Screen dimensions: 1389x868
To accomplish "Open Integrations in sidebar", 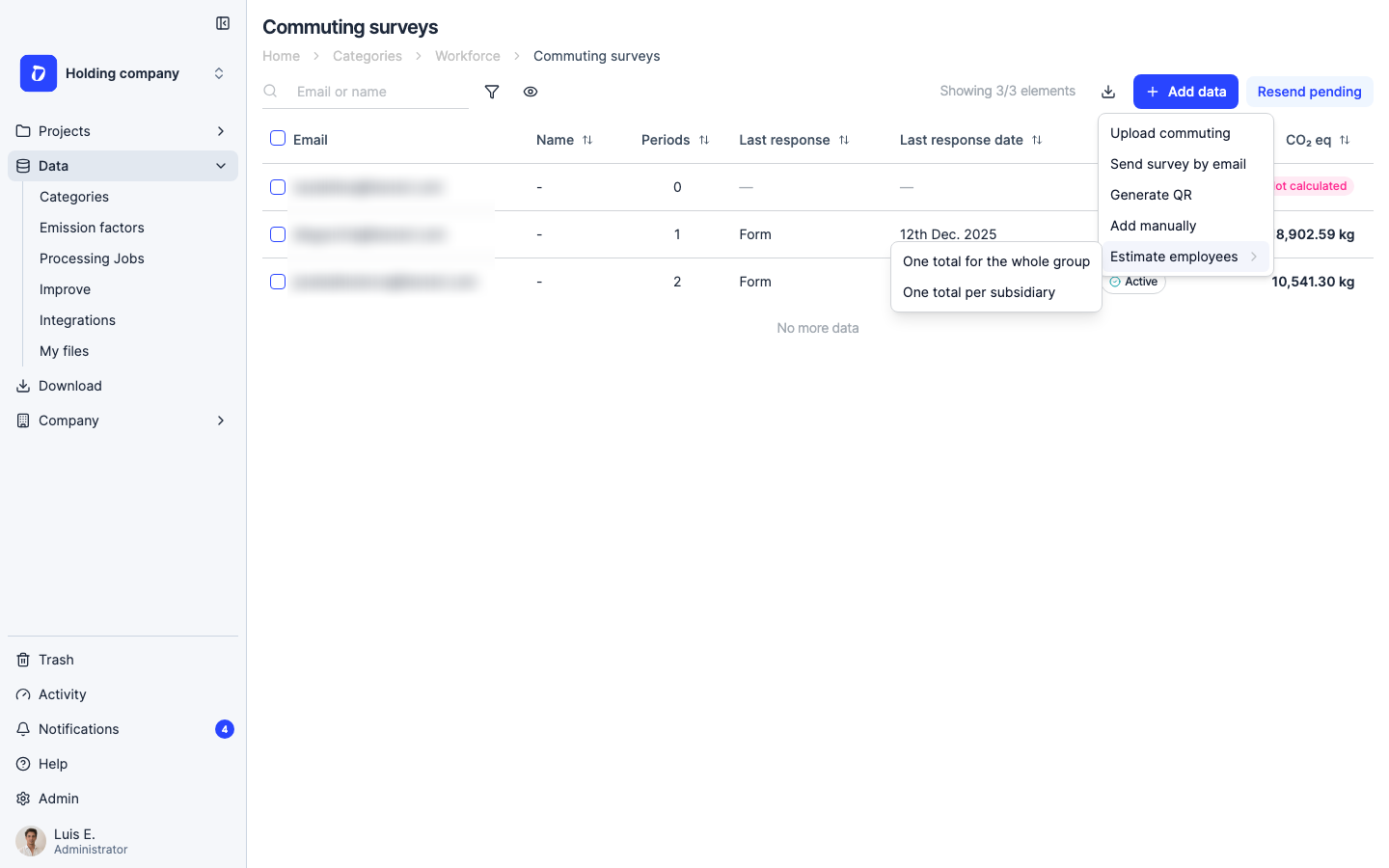I will 77,320.
